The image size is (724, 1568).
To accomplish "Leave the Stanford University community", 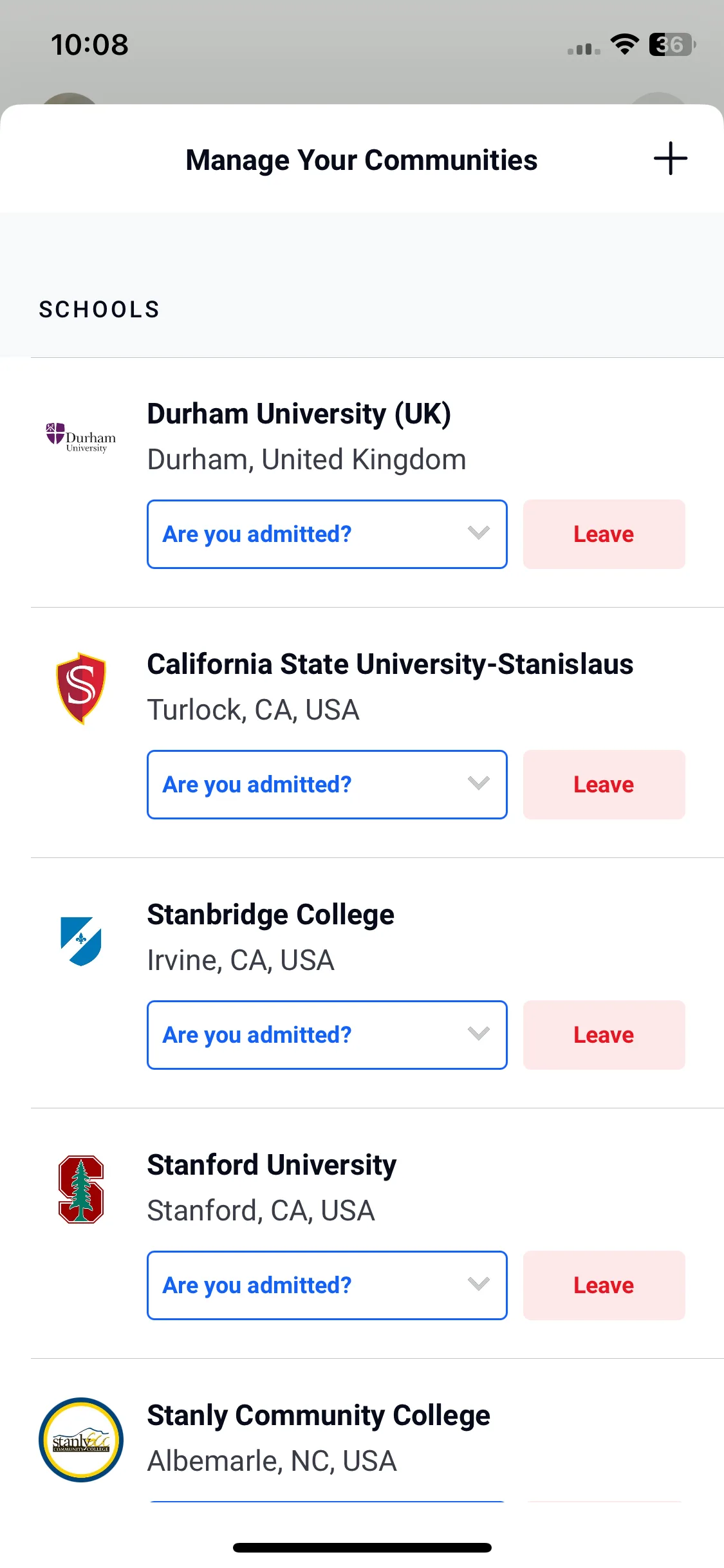I will coord(604,1285).
